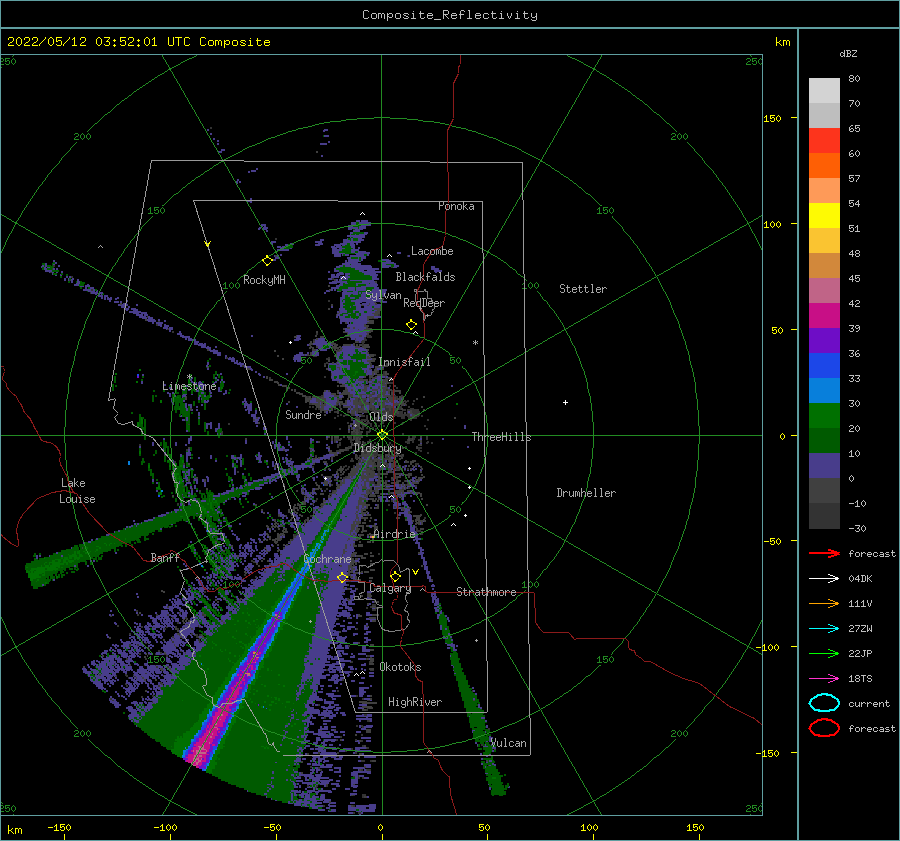Click the Airdrie label
Viewport: 900px width, 841px height.
pyautogui.click(x=394, y=534)
